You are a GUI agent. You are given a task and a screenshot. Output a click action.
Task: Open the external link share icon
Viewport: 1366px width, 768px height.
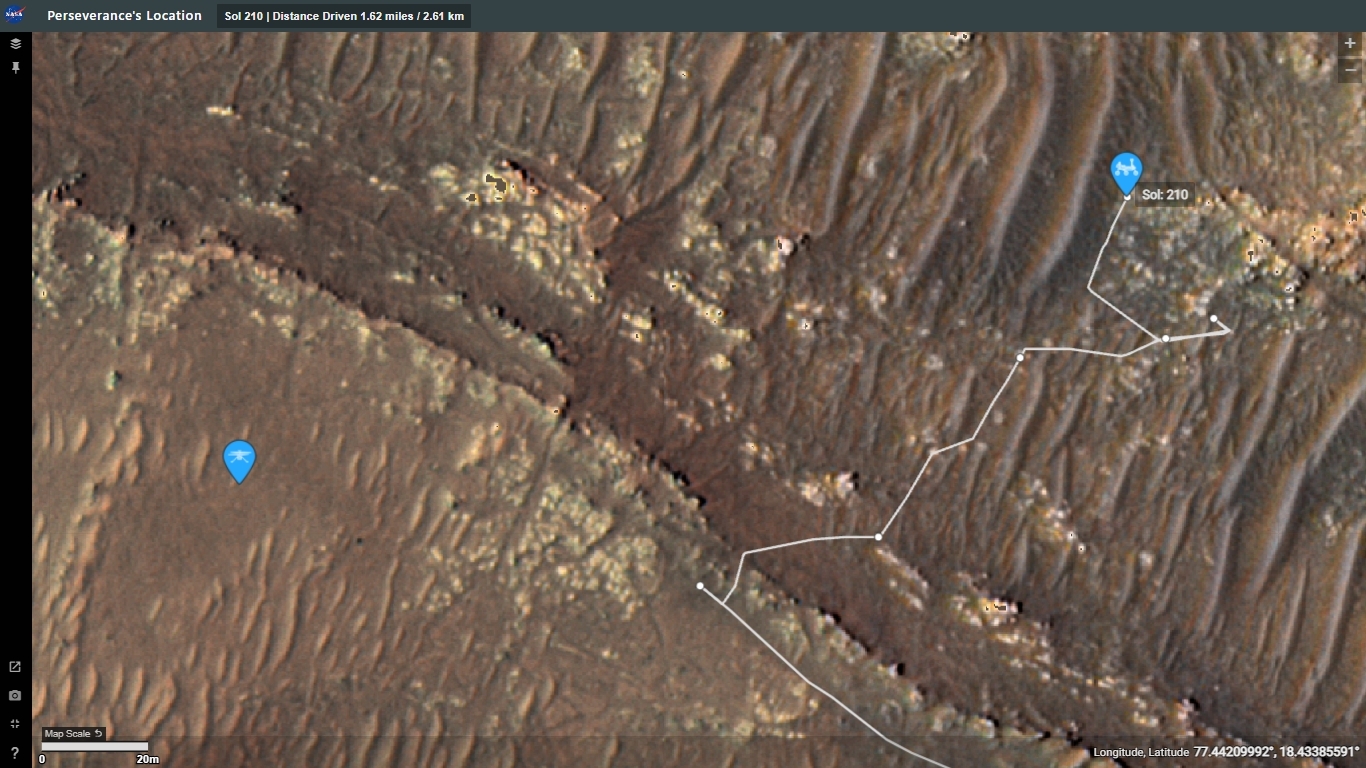tap(15, 667)
